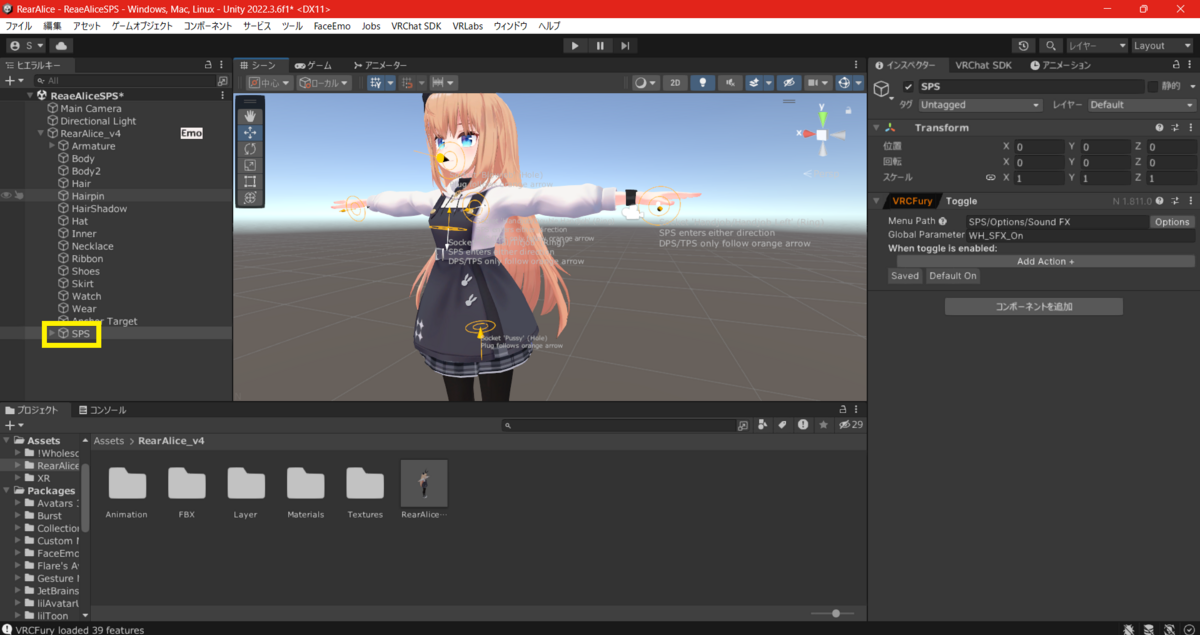Select the RearAlice prefab thumbnail
Image resolution: width=1200 pixels, height=635 pixels.
click(x=423, y=483)
